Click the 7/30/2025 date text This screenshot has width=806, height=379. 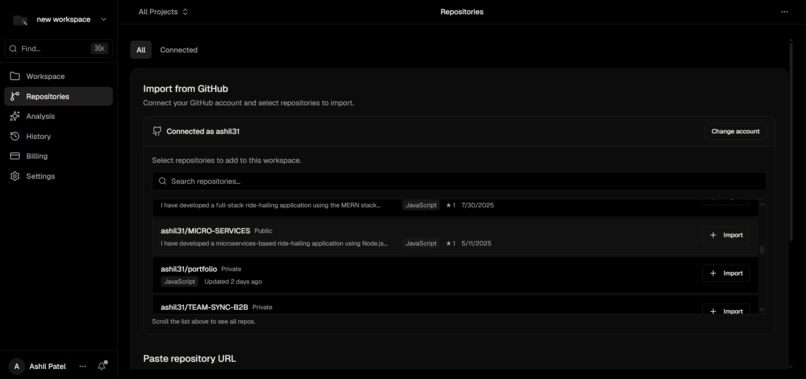click(478, 205)
